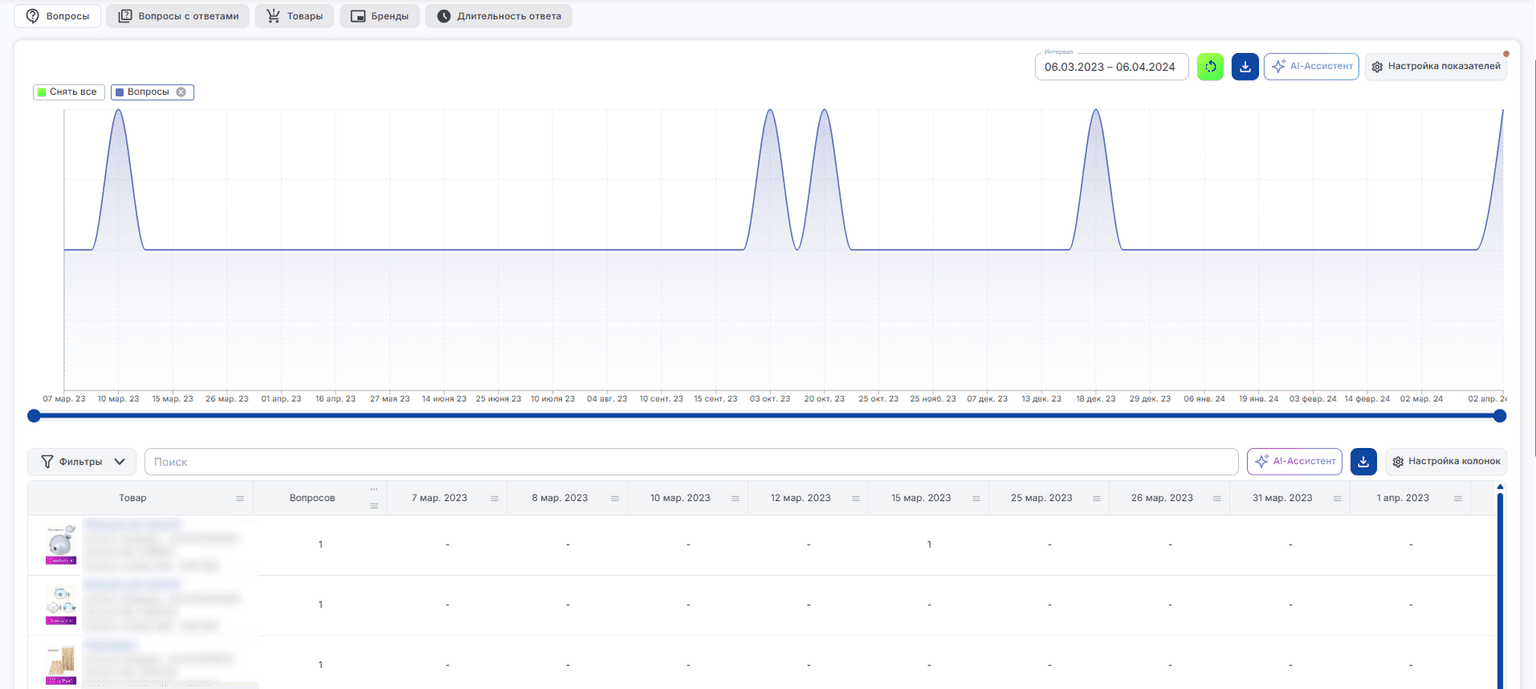
Task: Open the column menu icon for Товар
Action: pos(240,498)
